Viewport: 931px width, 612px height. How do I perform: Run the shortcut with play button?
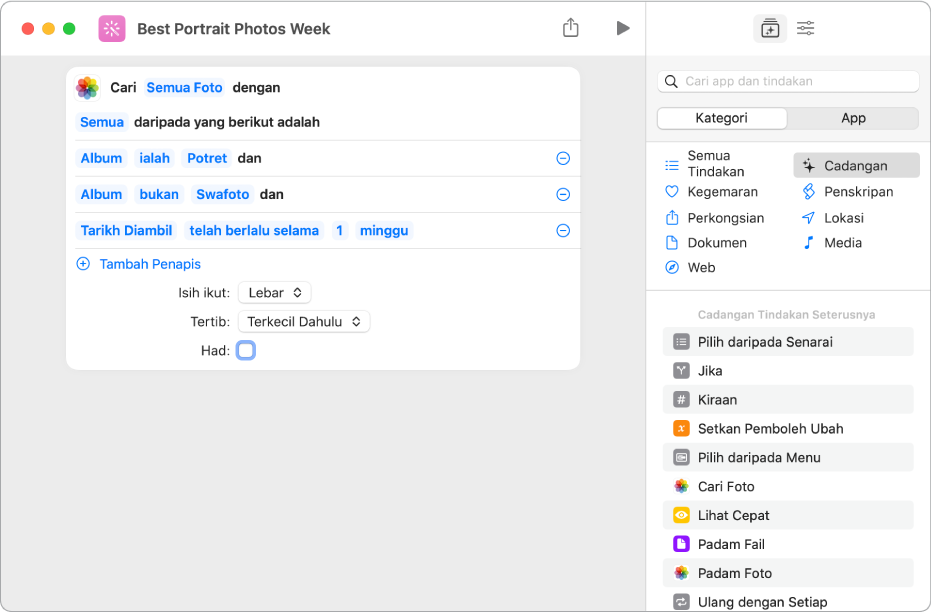point(623,28)
